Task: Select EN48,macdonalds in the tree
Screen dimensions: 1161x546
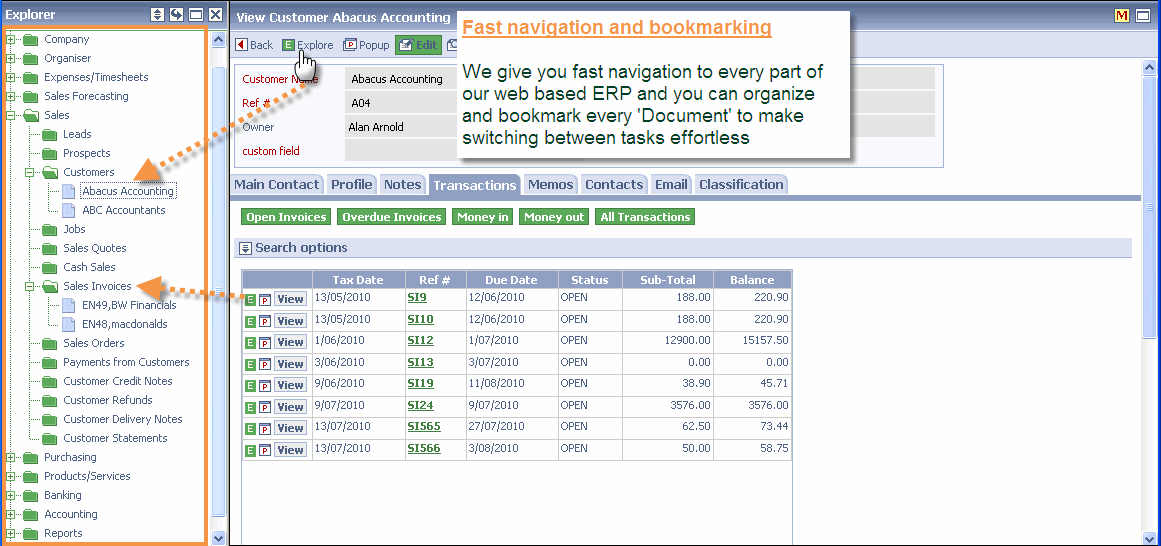Action: (x=124, y=324)
